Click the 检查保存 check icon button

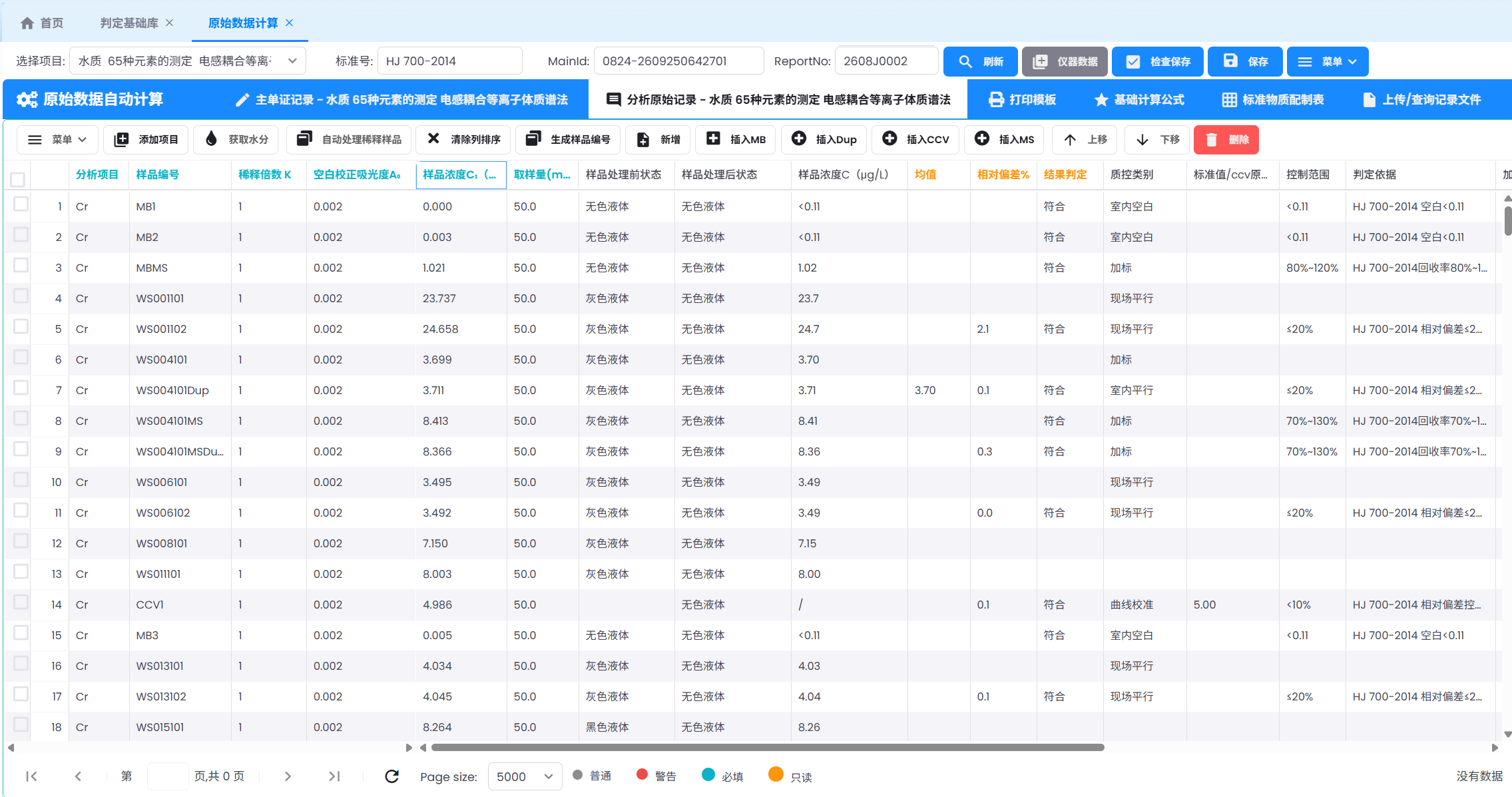tap(1157, 61)
